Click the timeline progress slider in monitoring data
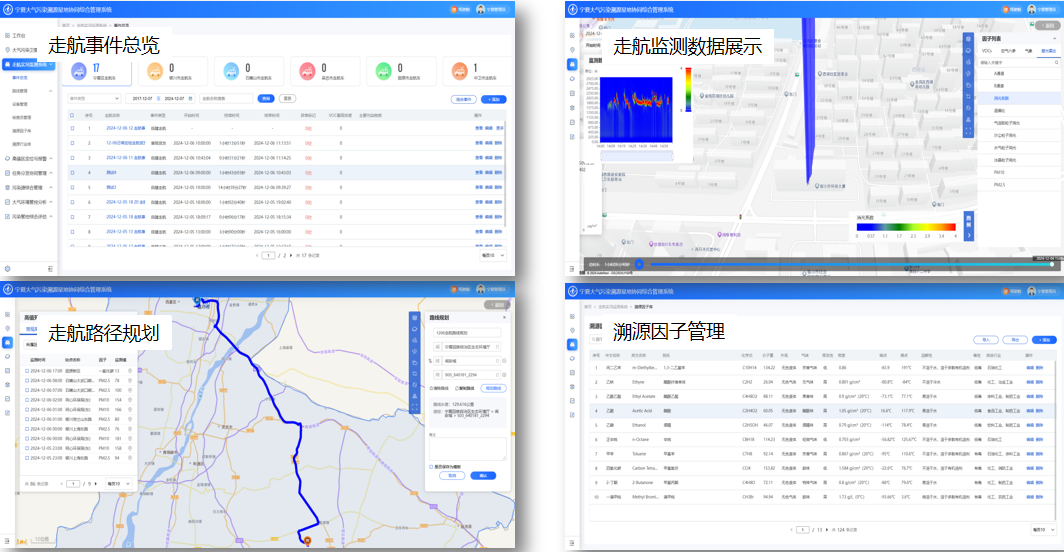 click(850, 264)
